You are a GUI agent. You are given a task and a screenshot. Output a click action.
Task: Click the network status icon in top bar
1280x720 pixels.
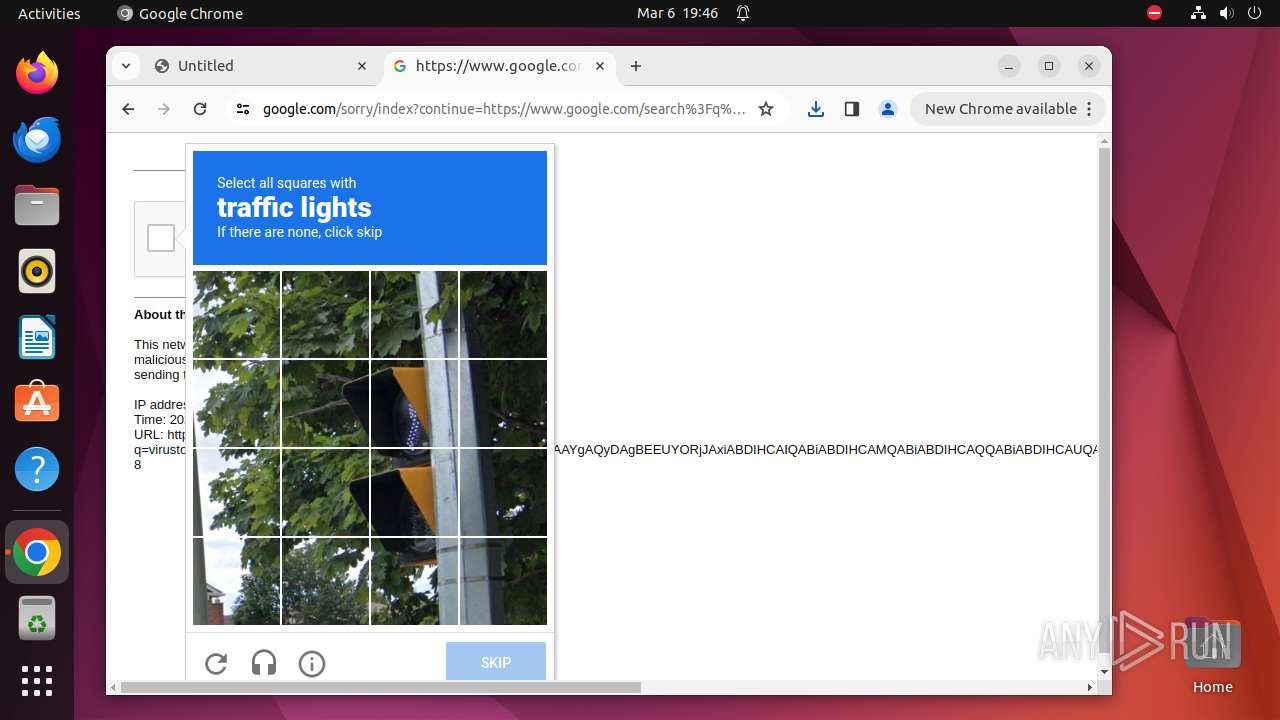[x=1198, y=13]
